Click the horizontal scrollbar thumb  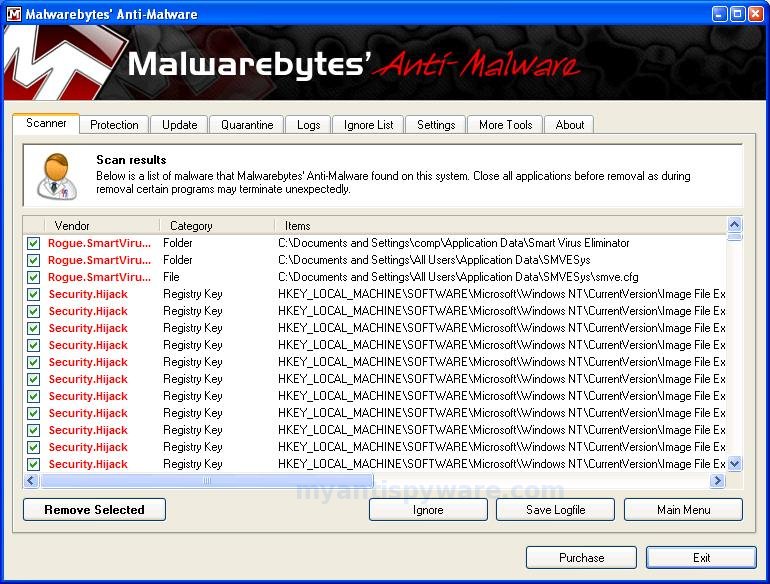(207, 480)
